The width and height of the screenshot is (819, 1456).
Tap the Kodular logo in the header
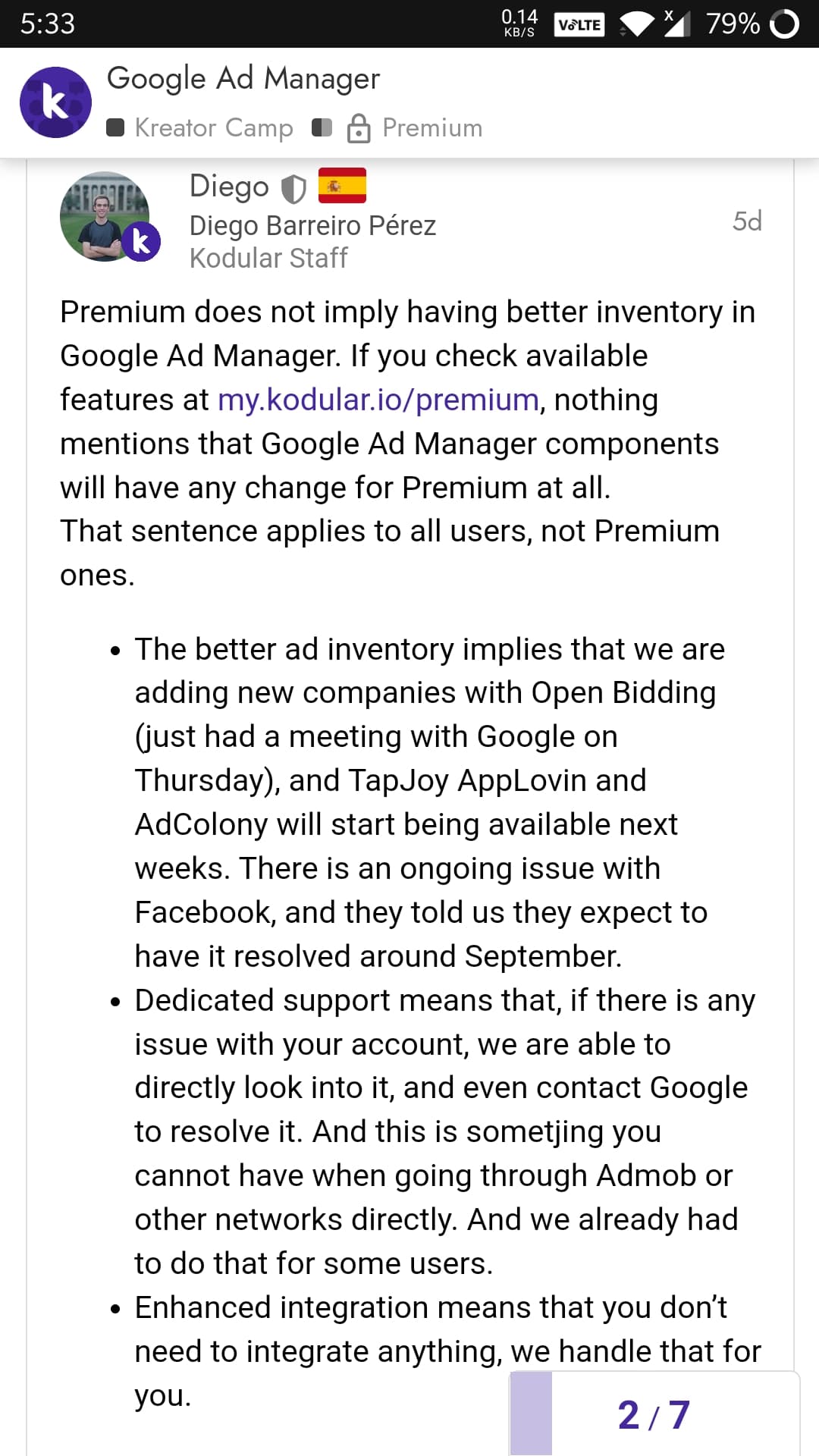pyautogui.click(x=55, y=102)
